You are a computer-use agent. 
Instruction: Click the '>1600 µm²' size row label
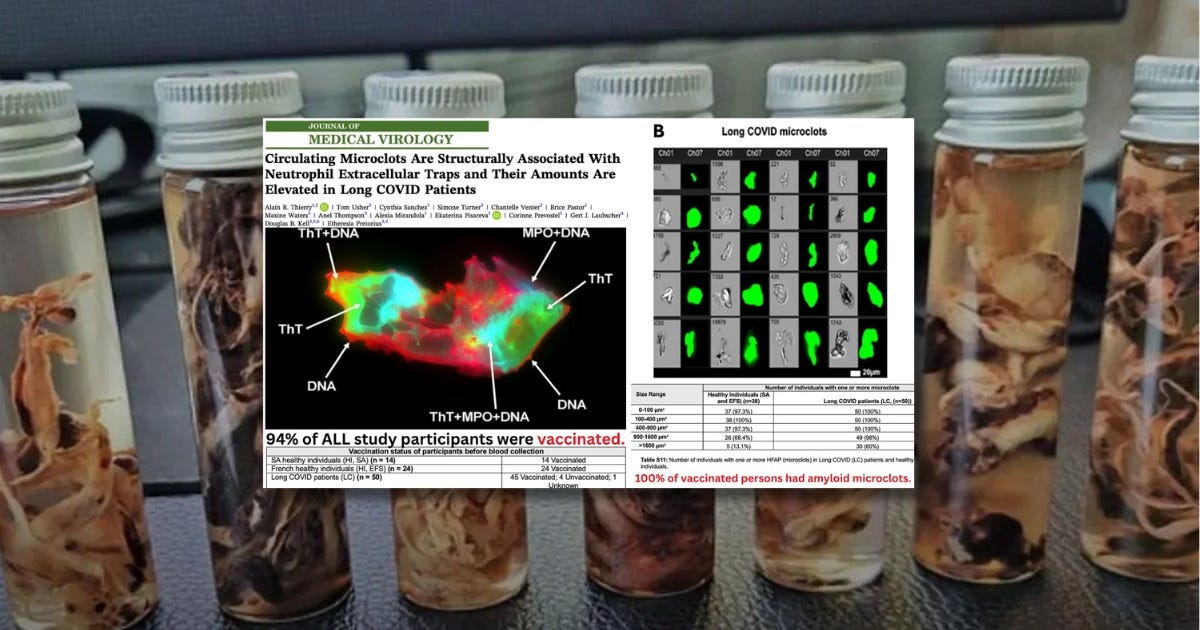(653, 446)
